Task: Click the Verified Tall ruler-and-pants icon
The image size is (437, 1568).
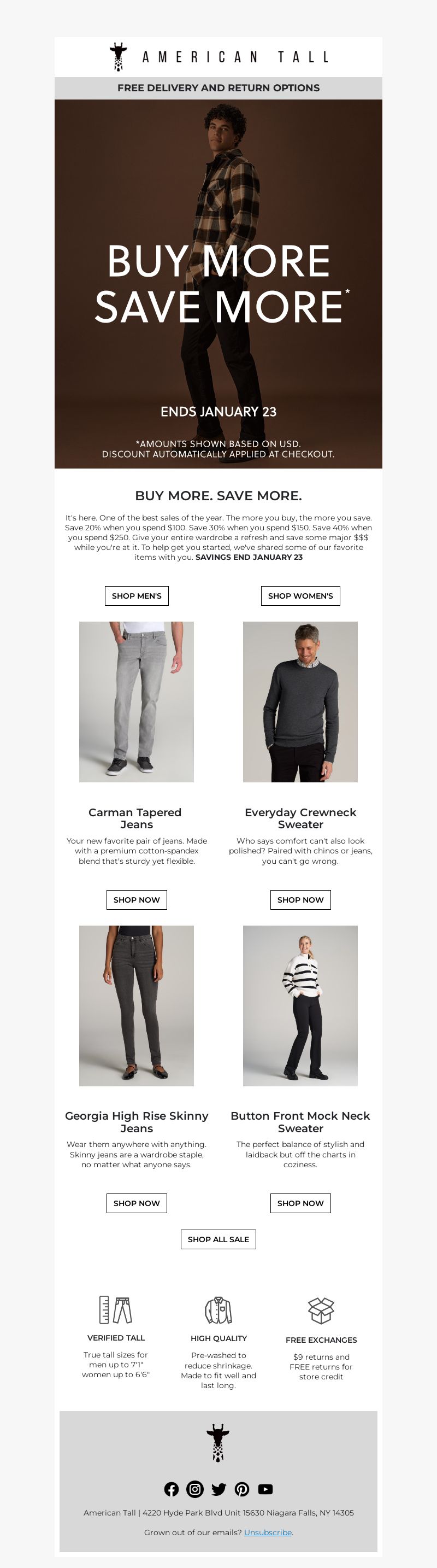Action: 115,1310
